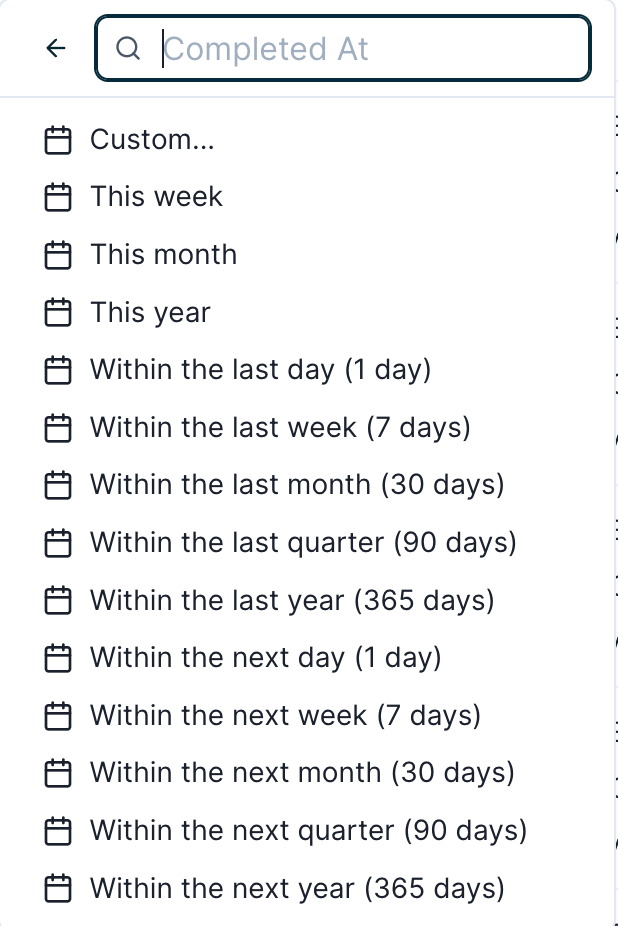Click calendar icon next to last day option

pos(59,370)
